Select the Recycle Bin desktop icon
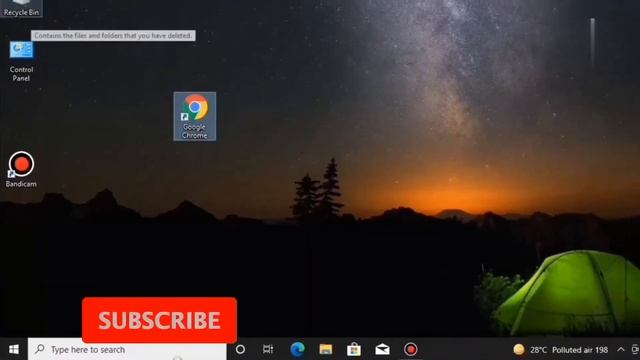 21,8
